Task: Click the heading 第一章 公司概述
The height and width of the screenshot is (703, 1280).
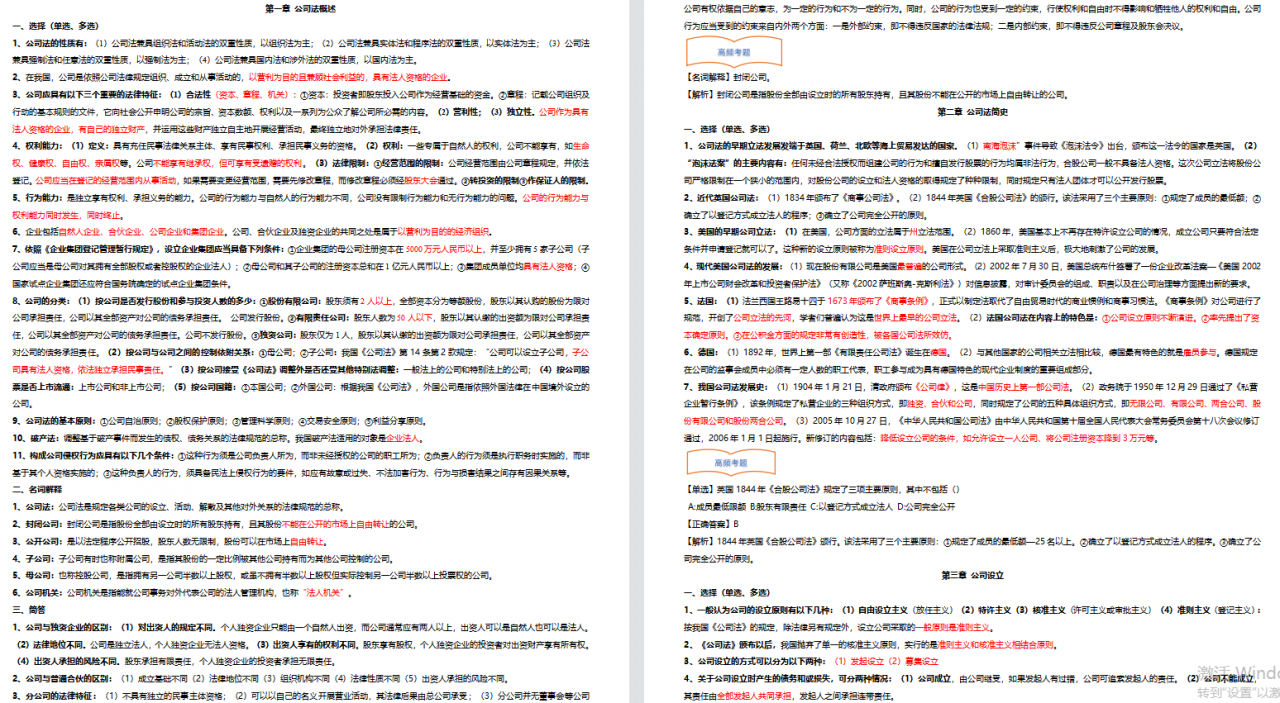Action: pos(300,8)
